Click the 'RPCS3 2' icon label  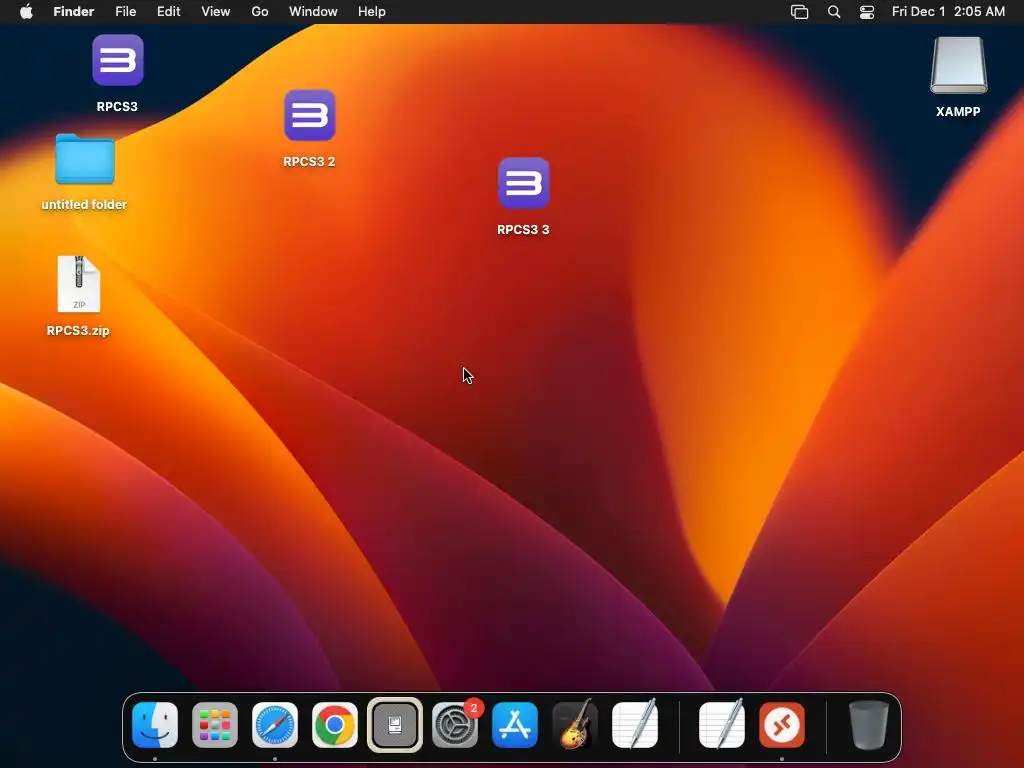[x=309, y=162]
